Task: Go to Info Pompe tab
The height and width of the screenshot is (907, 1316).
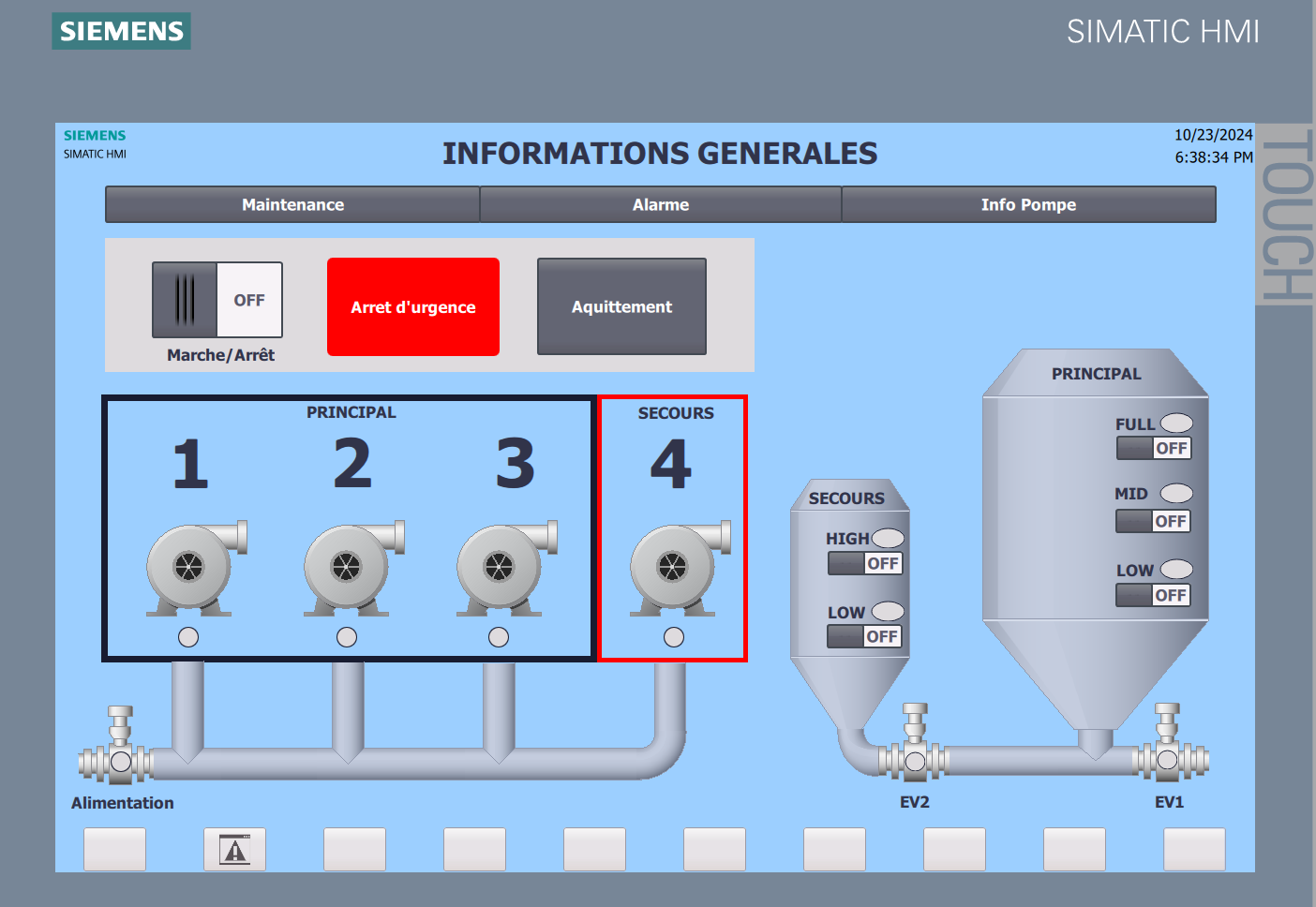Action: 1028,204
